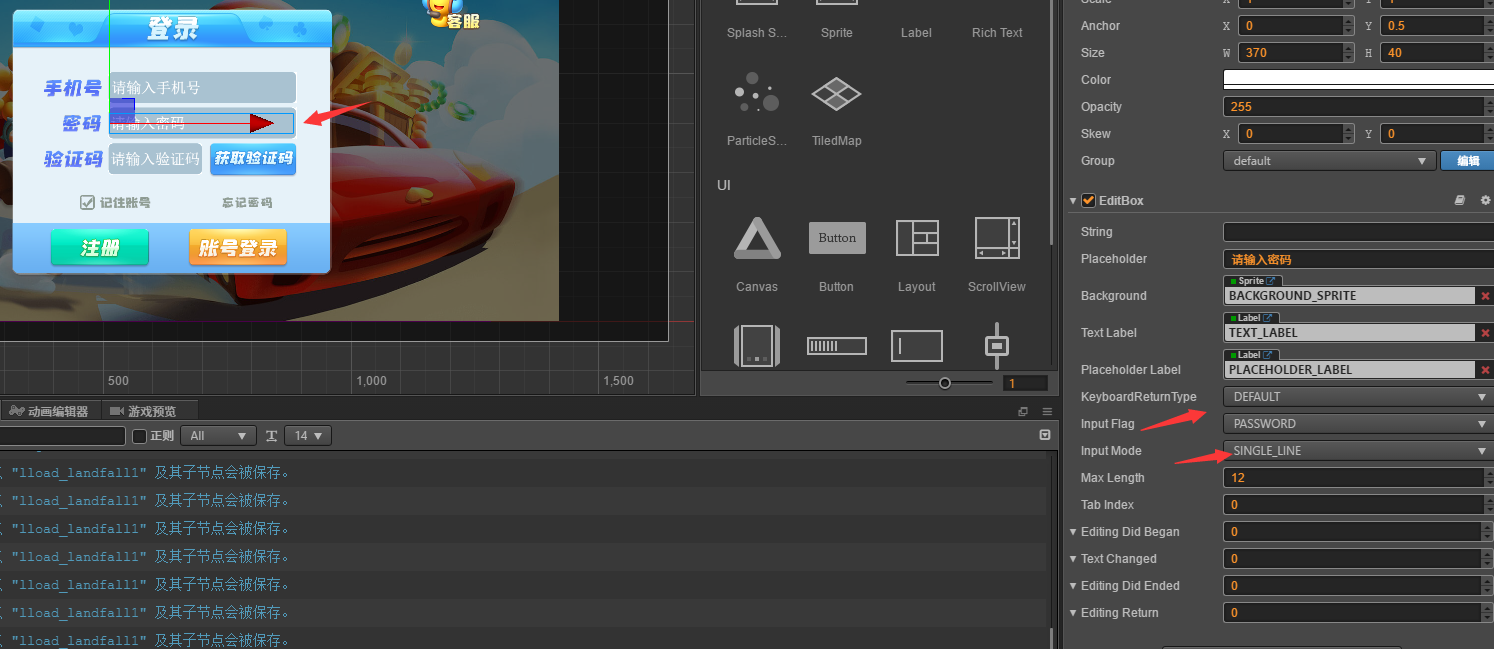Click the Size H field
Screen dimensions: 1494x649
point(1437,53)
